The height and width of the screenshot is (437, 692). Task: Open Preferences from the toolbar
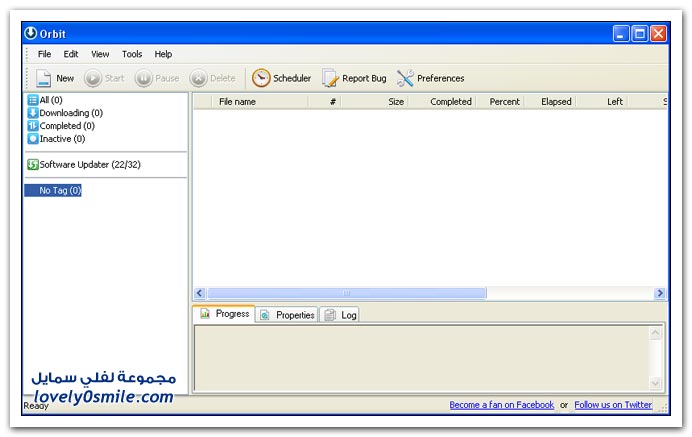[x=405, y=78]
